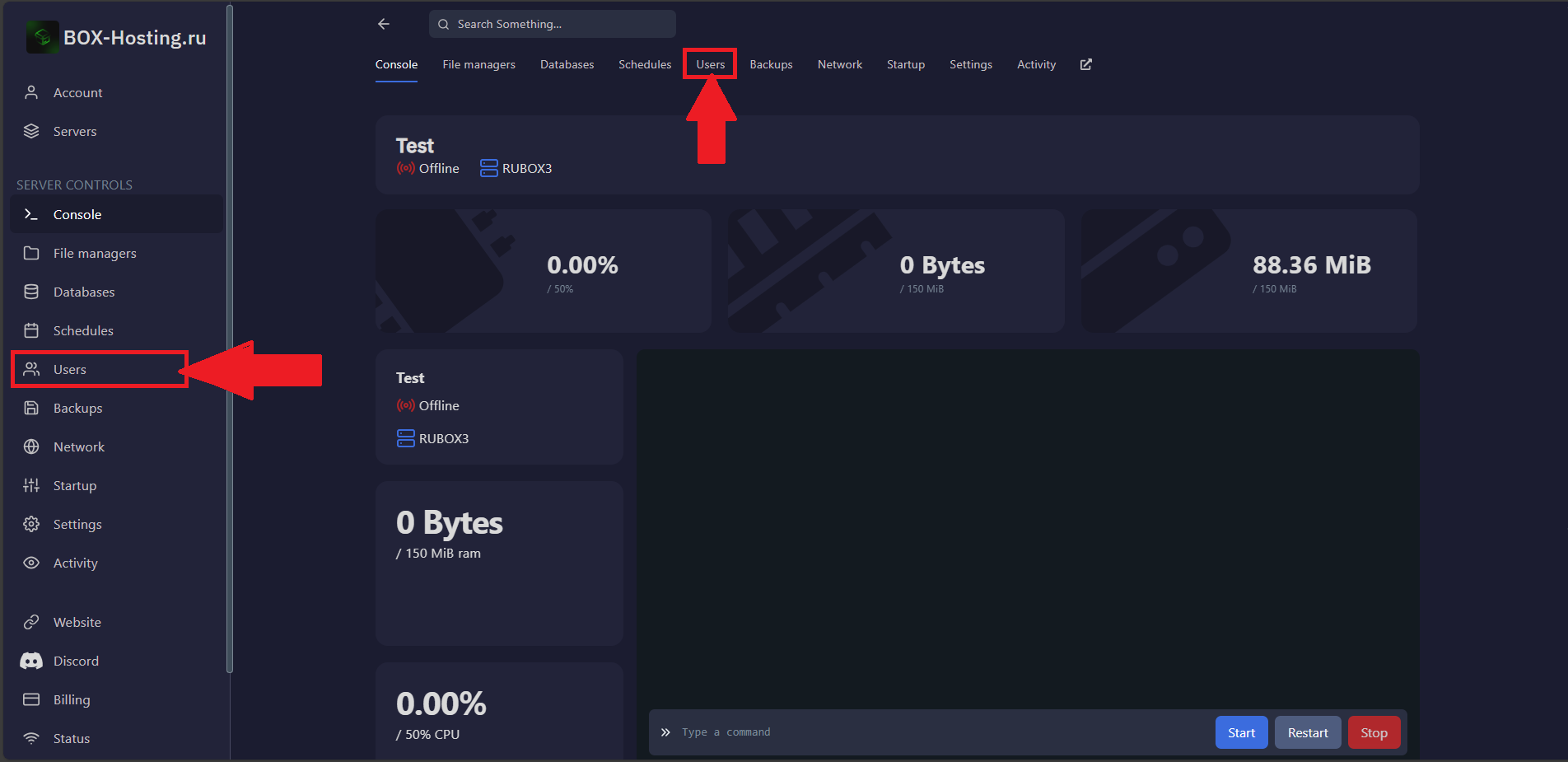
Task: Click the Network globe icon in the sidebar
Action: click(x=31, y=446)
